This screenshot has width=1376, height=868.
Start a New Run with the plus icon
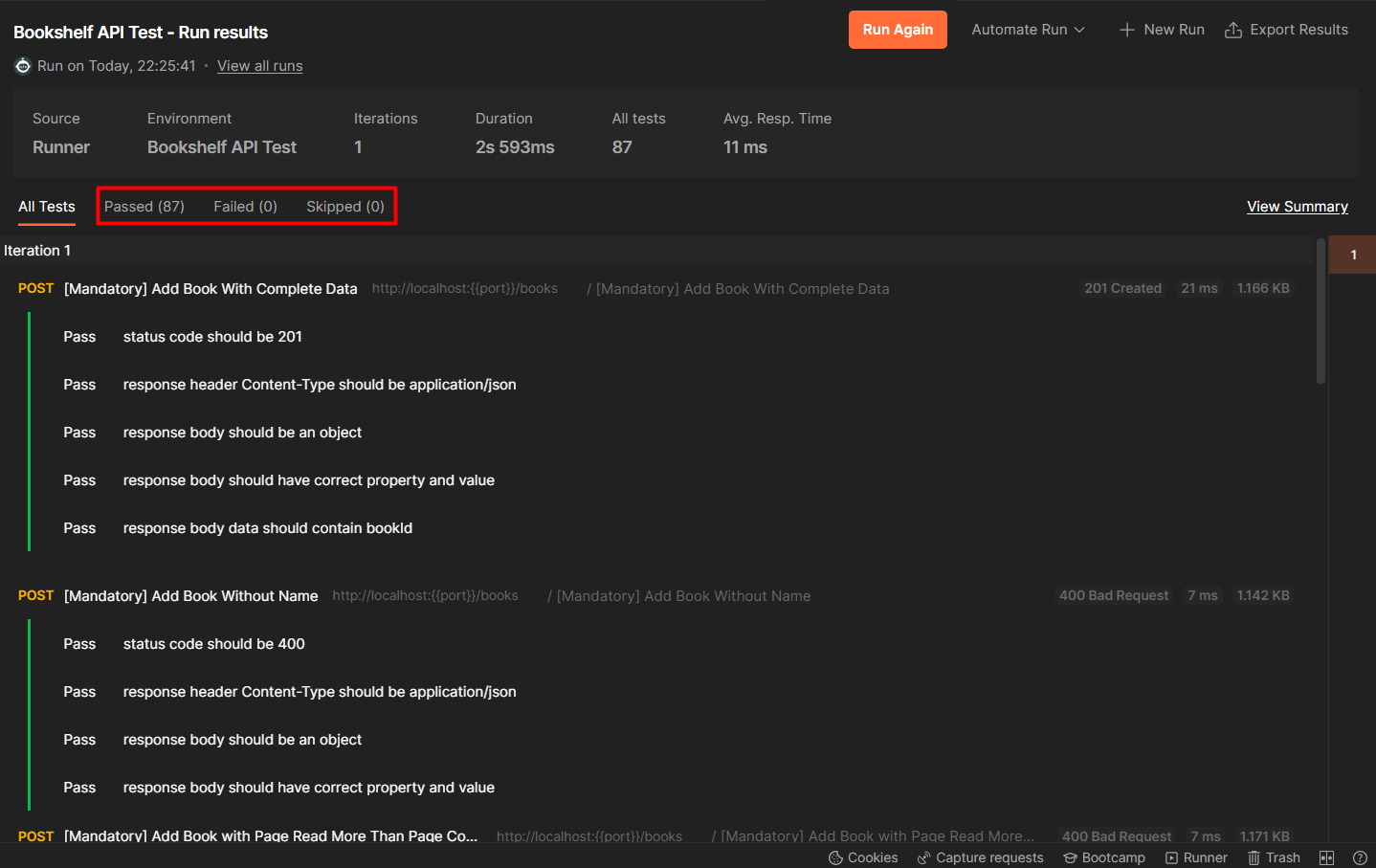click(x=1161, y=29)
